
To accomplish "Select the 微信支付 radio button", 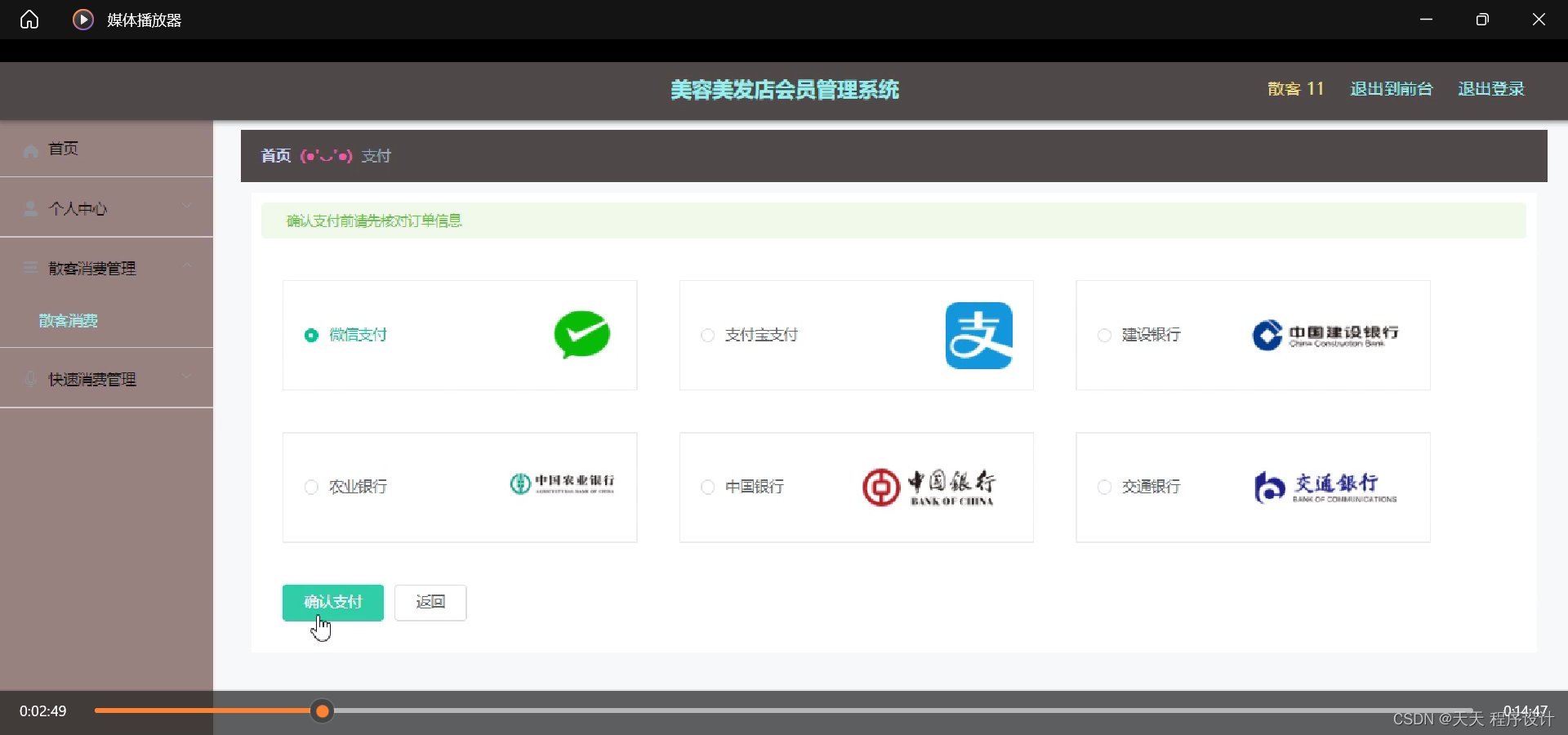I will (x=311, y=336).
